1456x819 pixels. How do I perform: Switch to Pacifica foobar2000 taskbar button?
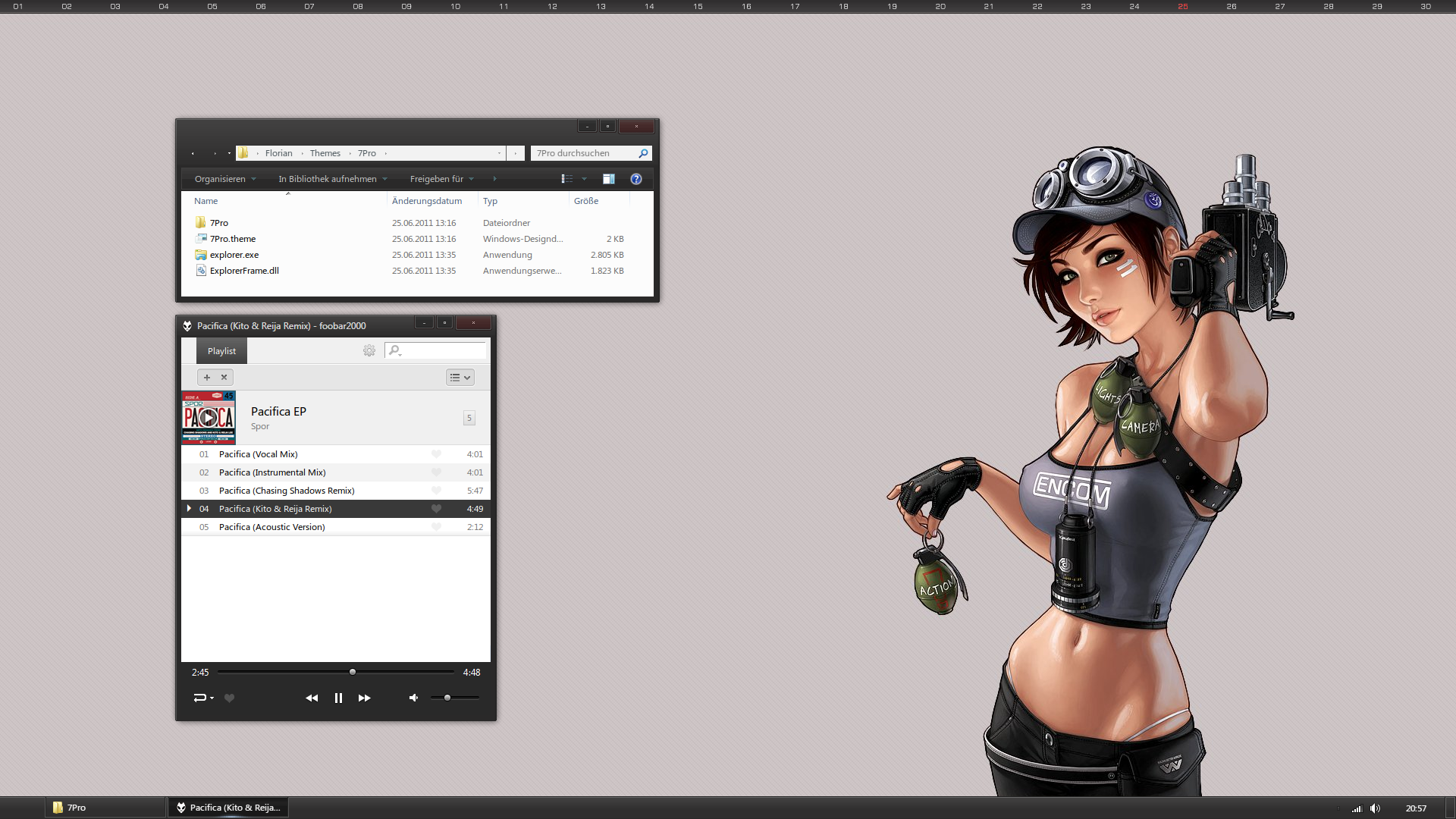point(227,808)
